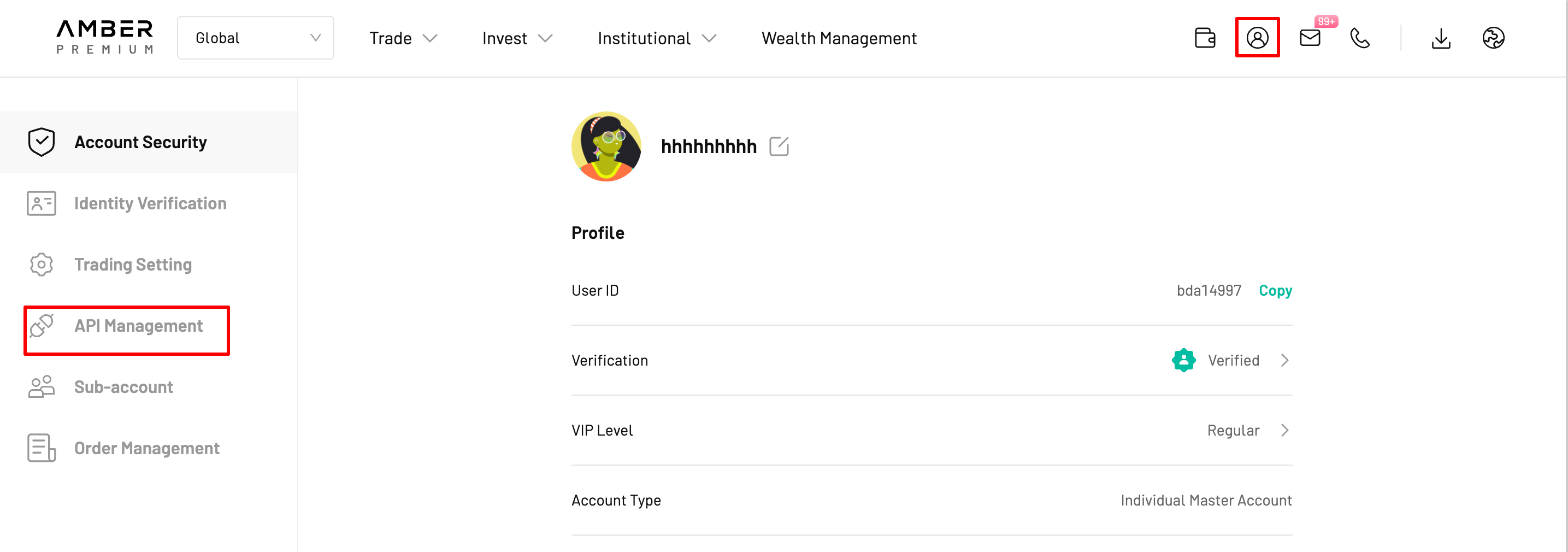
Task: Copy the User ID
Action: tap(1275, 290)
